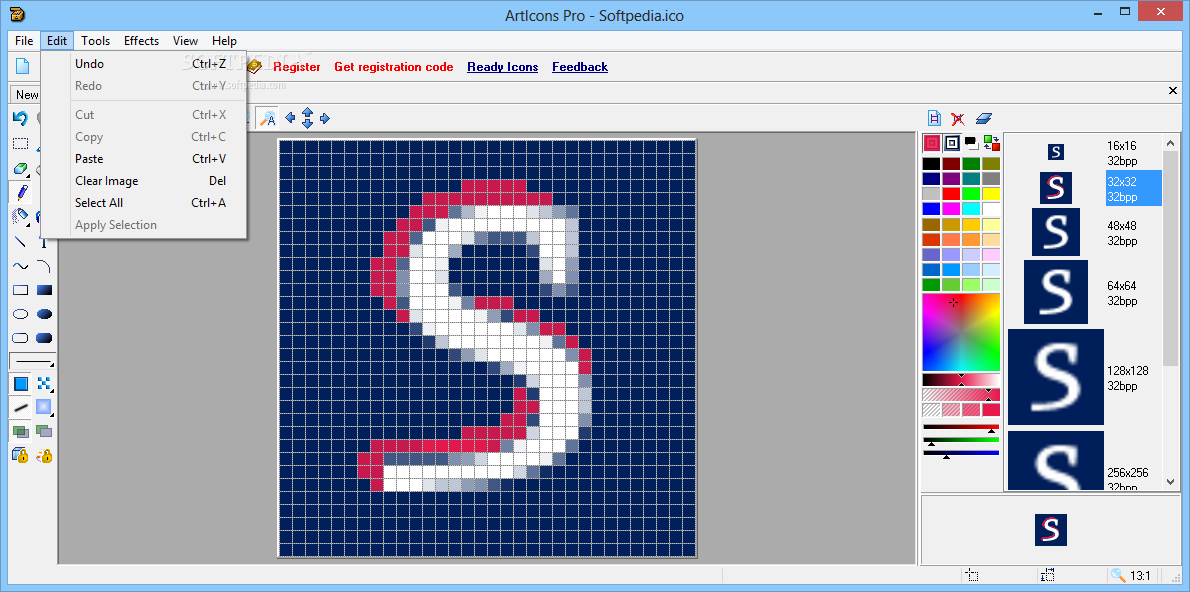Select the arc tool
Image resolution: width=1190 pixels, height=592 pixels.
tap(45, 266)
